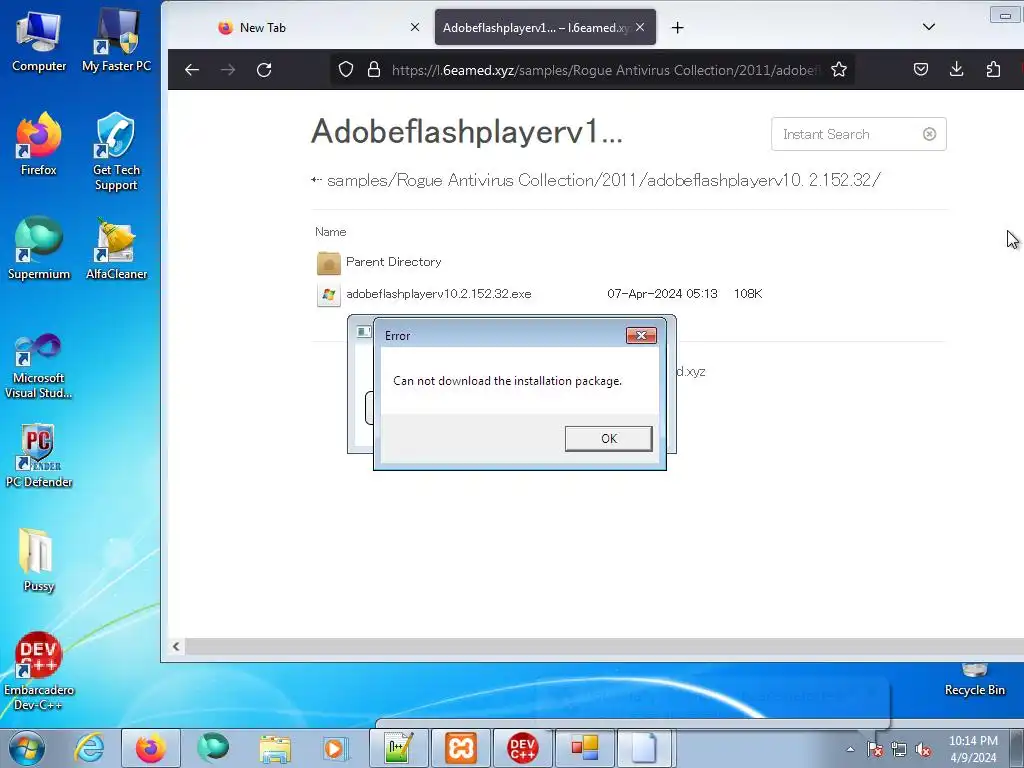
Task: Launch Embarcadero Dev-C++ from the desktop
Action: [39, 671]
